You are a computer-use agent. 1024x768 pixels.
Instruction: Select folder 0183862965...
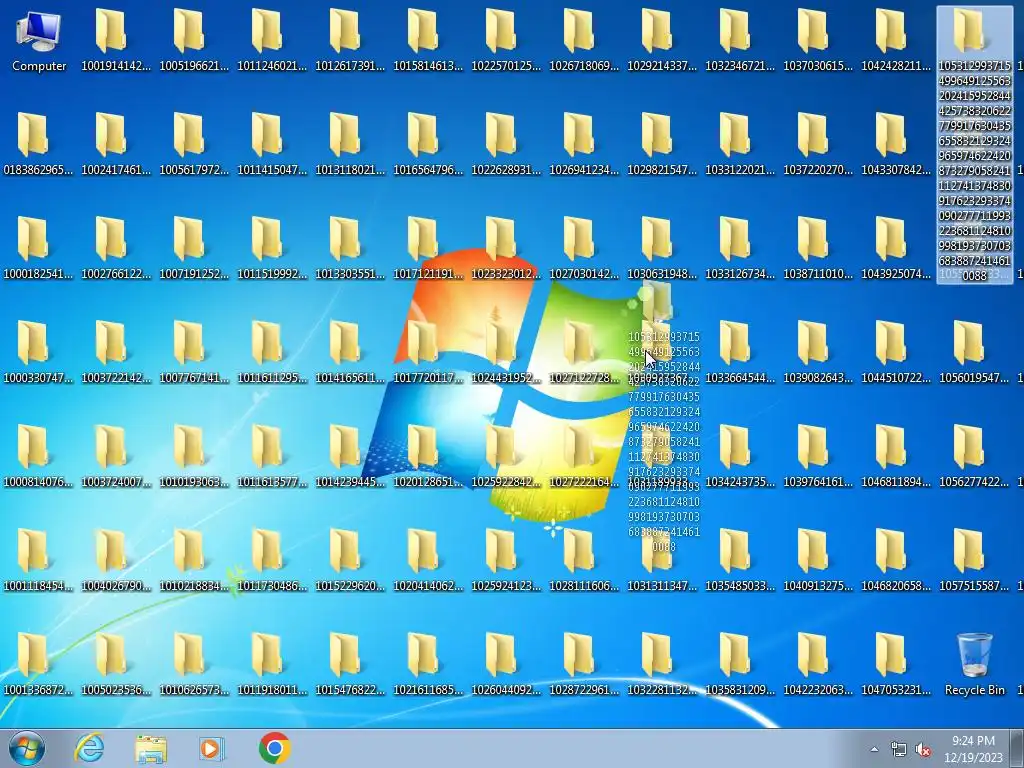click(38, 144)
